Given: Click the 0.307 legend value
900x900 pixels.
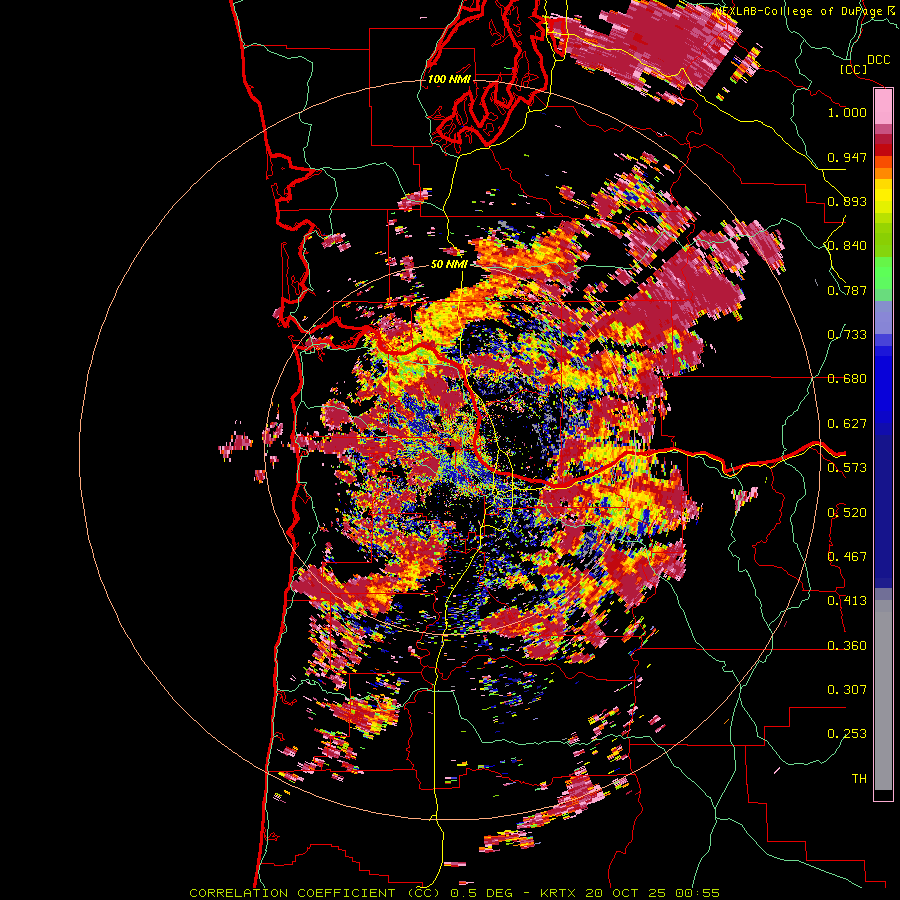Looking at the screenshot, I should coord(847,690).
